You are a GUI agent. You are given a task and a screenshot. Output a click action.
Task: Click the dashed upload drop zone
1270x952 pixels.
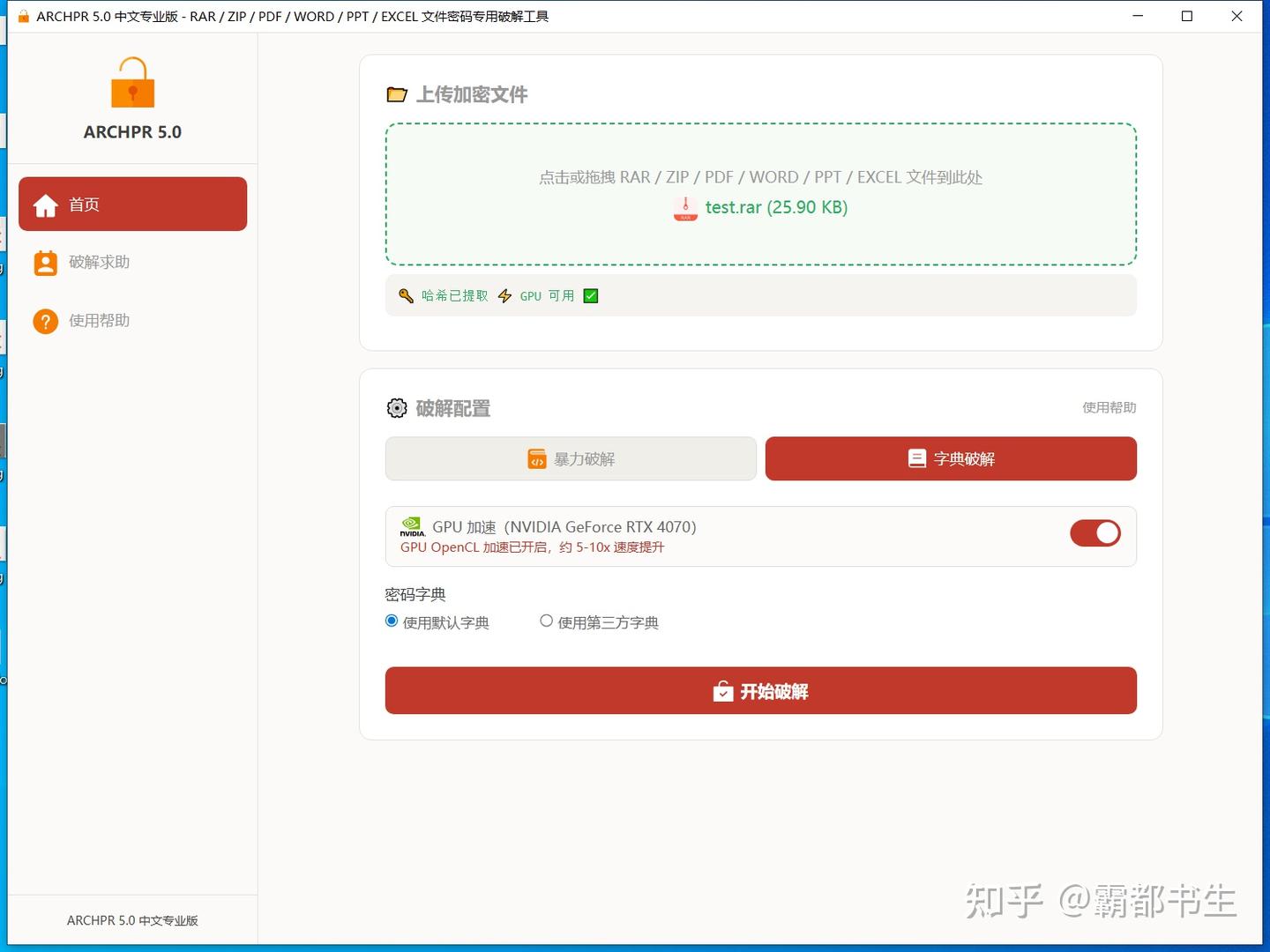[760, 194]
